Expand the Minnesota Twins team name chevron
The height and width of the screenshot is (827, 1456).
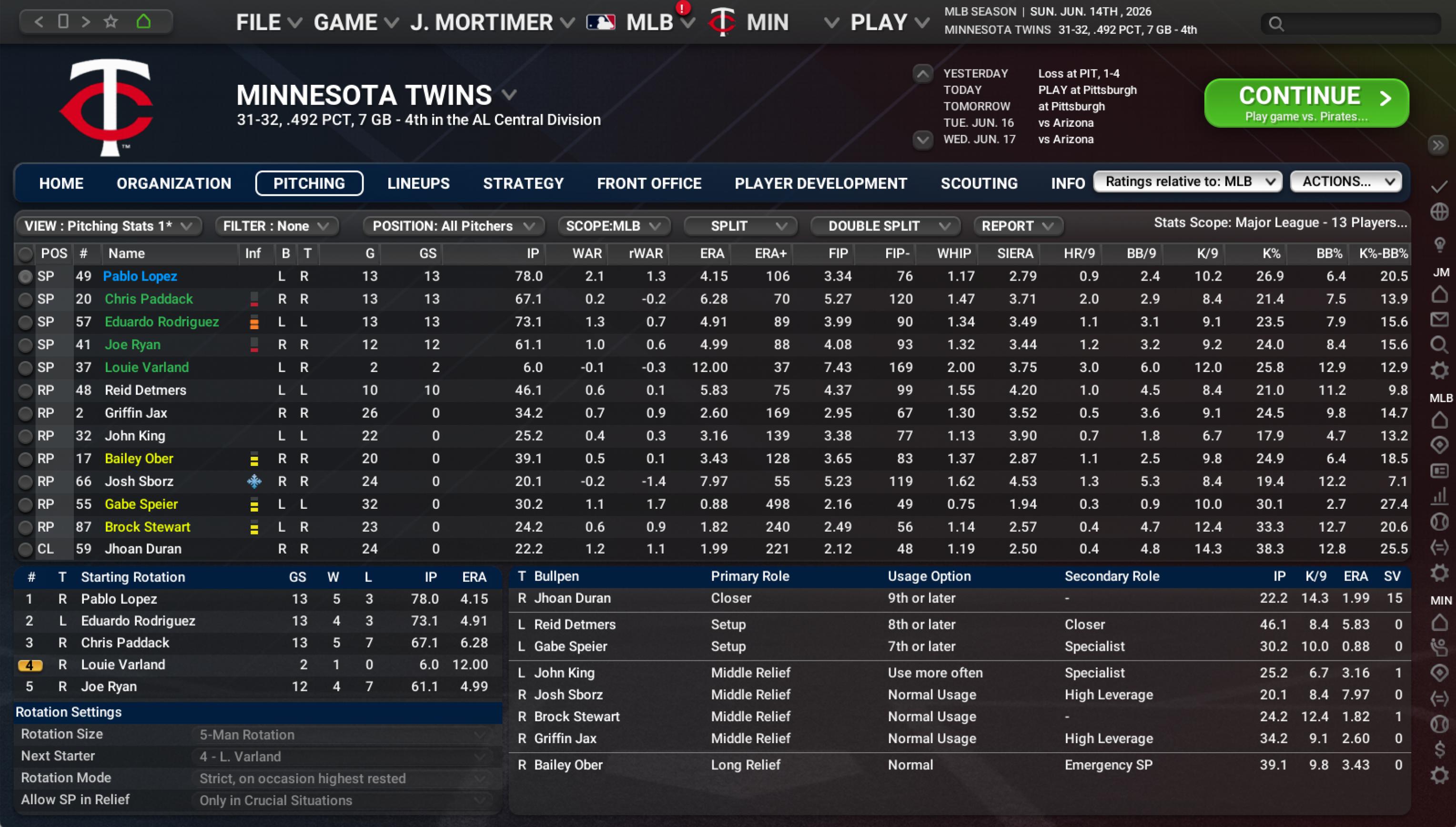pos(509,95)
